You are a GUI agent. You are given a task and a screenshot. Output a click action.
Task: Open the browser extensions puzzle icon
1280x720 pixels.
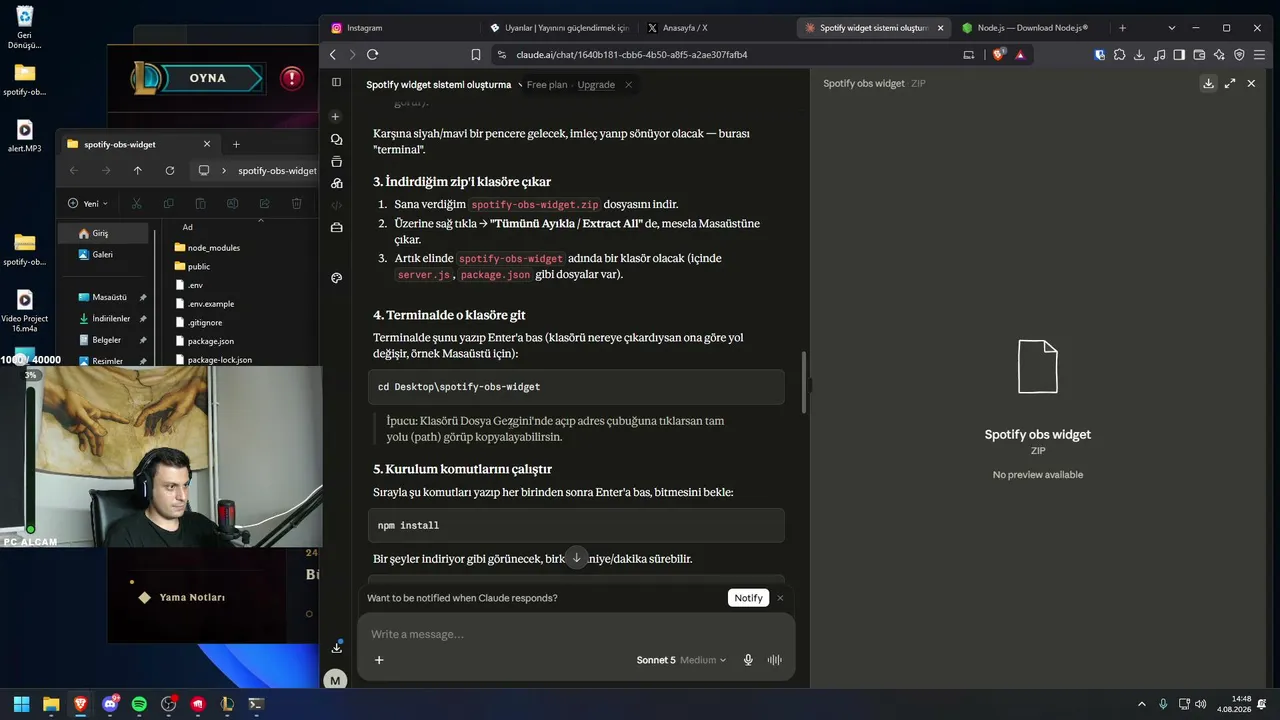click(1119, 55)
